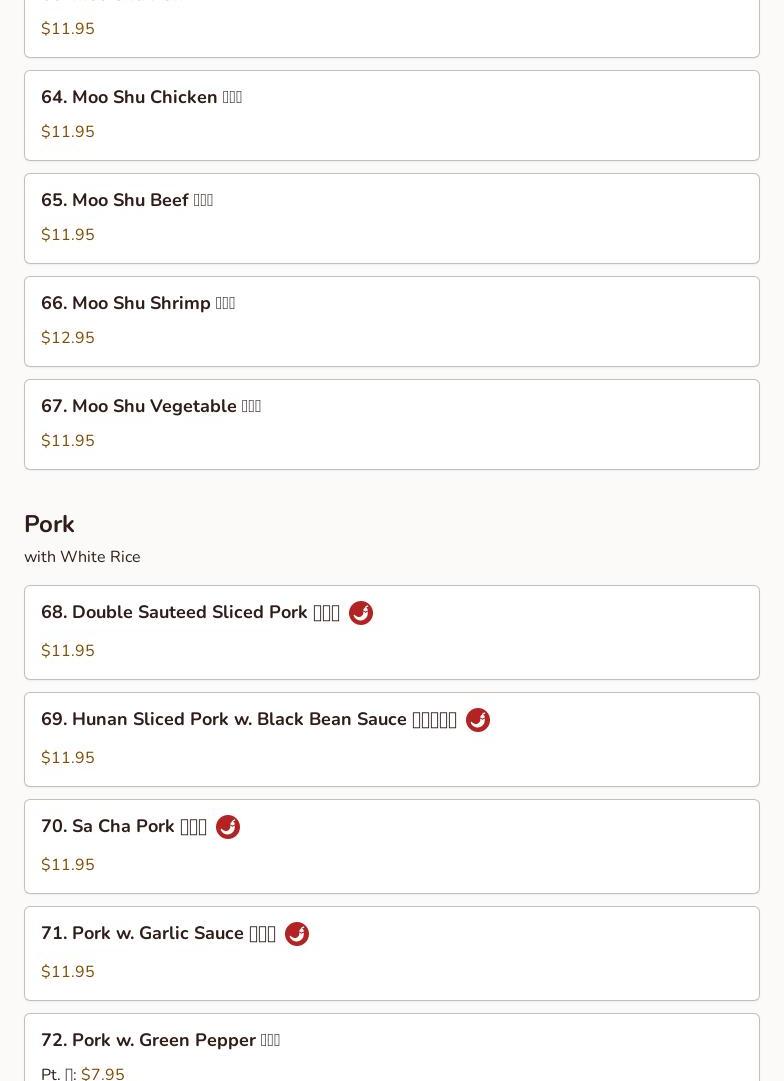Click the 'with White Rice' subtitle
This screenshot has width=784, height=1081.
[82, 556]
